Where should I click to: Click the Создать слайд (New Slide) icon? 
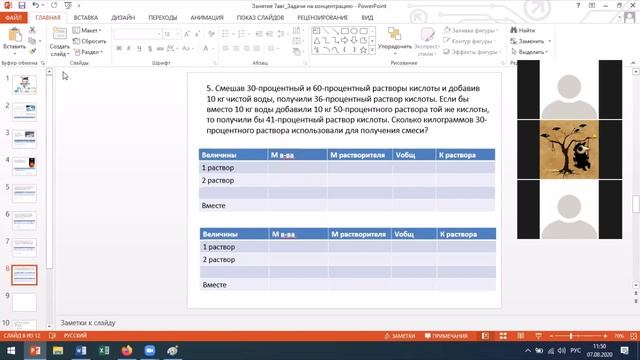60,34
